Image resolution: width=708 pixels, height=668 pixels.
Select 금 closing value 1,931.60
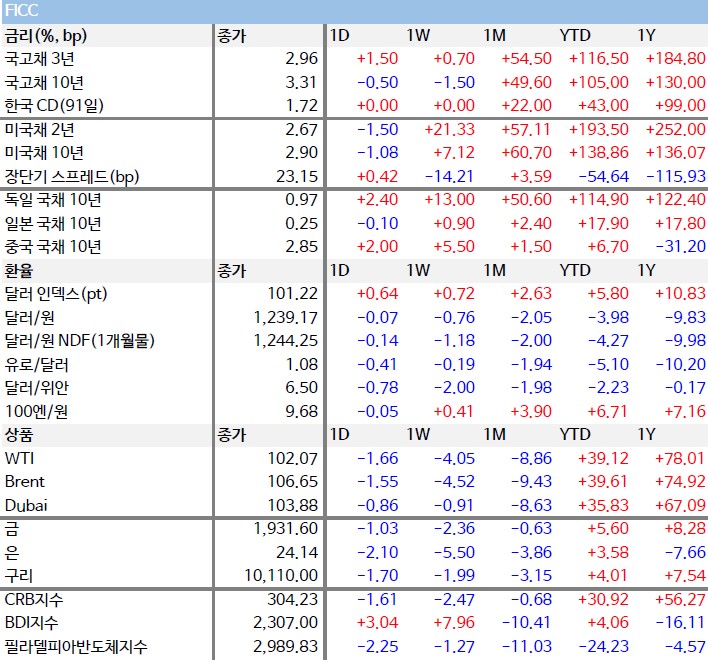(286, 528)
